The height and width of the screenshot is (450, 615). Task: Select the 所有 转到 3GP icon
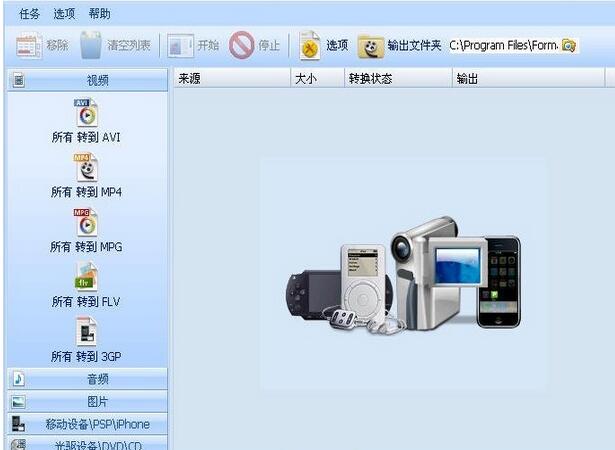[86, 332]
